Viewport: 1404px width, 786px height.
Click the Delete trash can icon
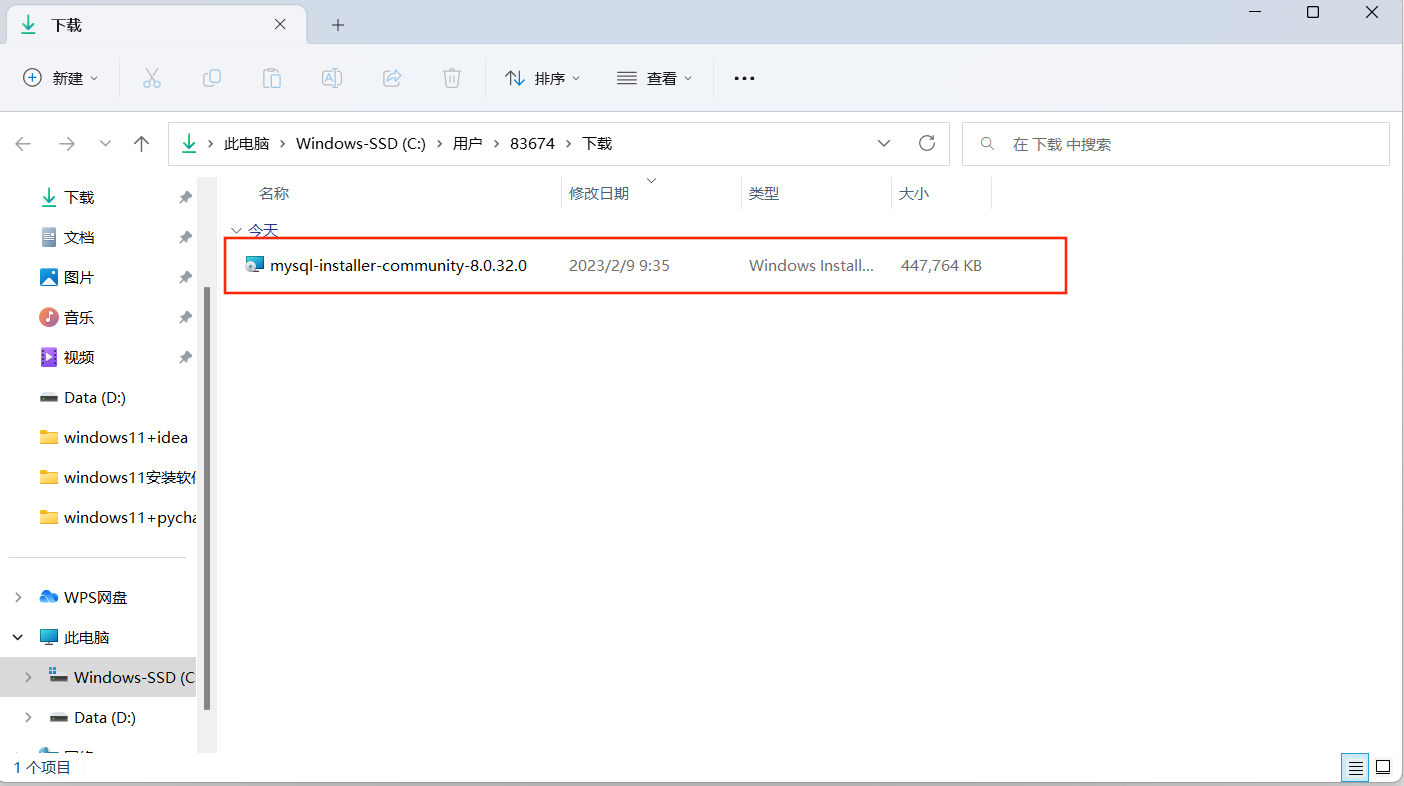(452, 78)
